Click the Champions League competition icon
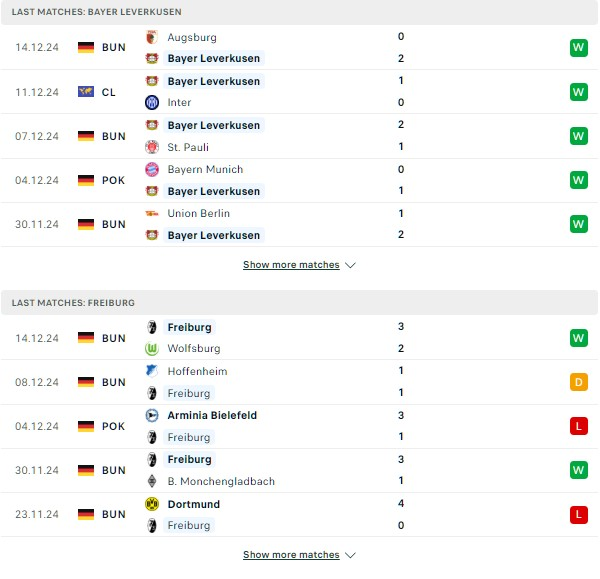Viewport: 600px width, 579px height. pyautogui.click(x=86, y=92)
